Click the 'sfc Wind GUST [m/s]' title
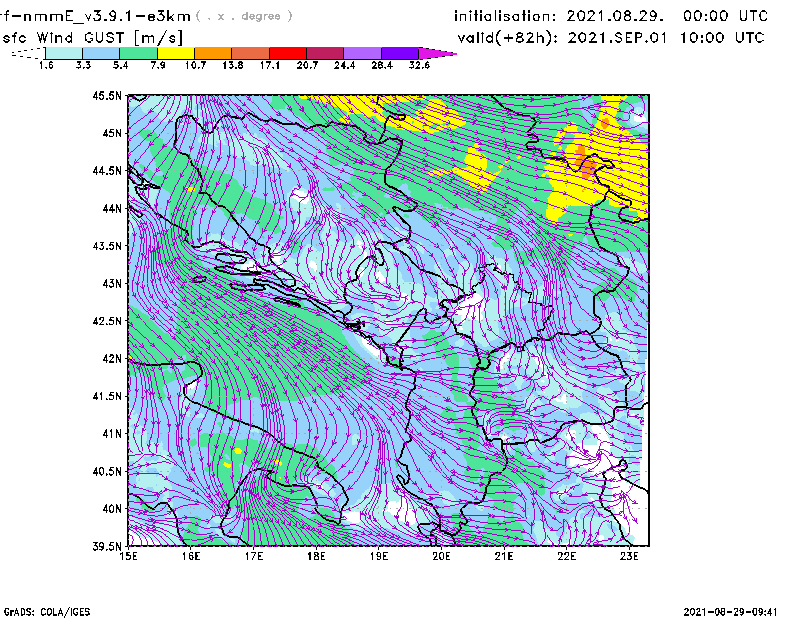Viewport: 800px width, 618px height. pos(92,38)
